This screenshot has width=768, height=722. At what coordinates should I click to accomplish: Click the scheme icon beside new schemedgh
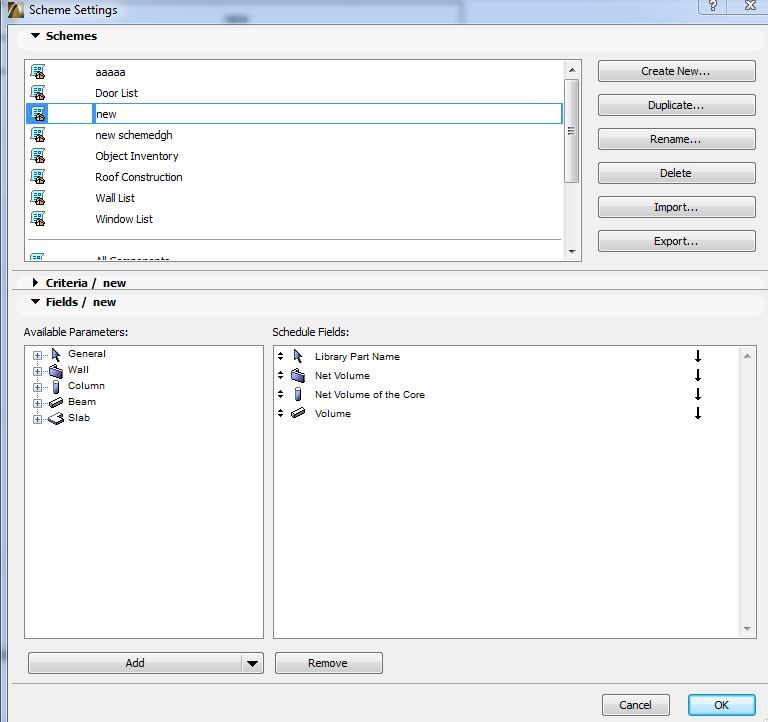pos(38,135)
